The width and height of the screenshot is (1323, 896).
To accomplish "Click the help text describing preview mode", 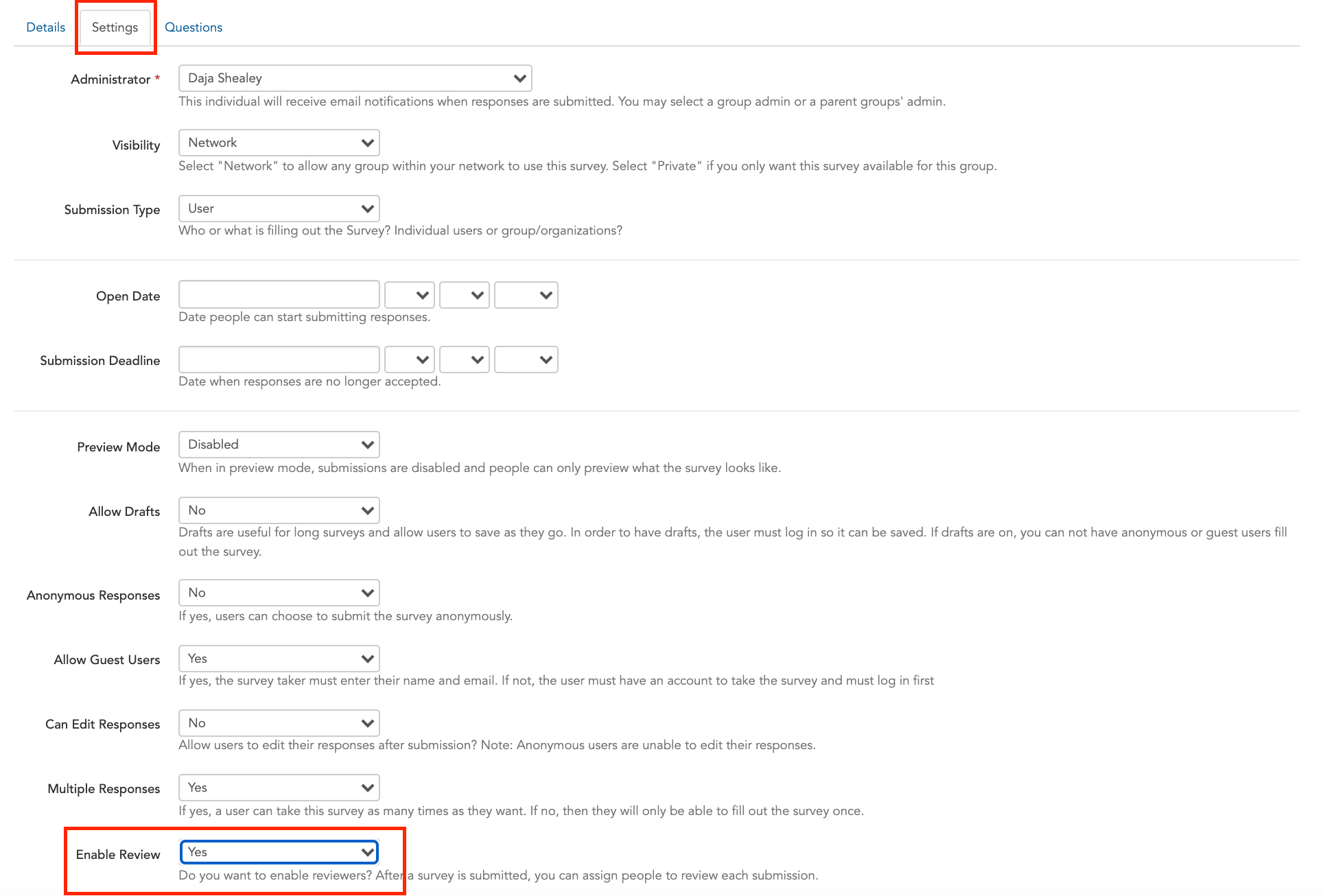I will 480,468.
